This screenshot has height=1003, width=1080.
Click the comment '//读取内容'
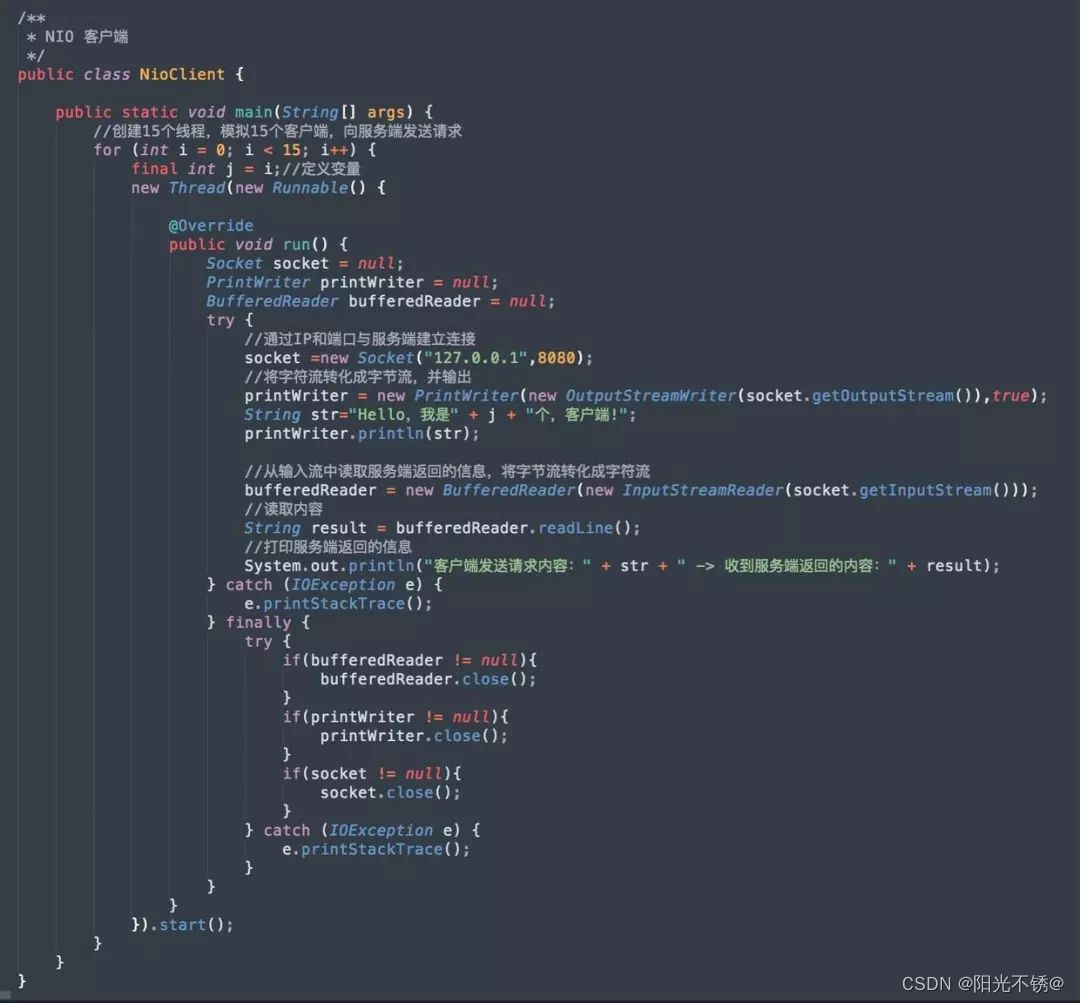pyautogui.click(x=283, y=509)
